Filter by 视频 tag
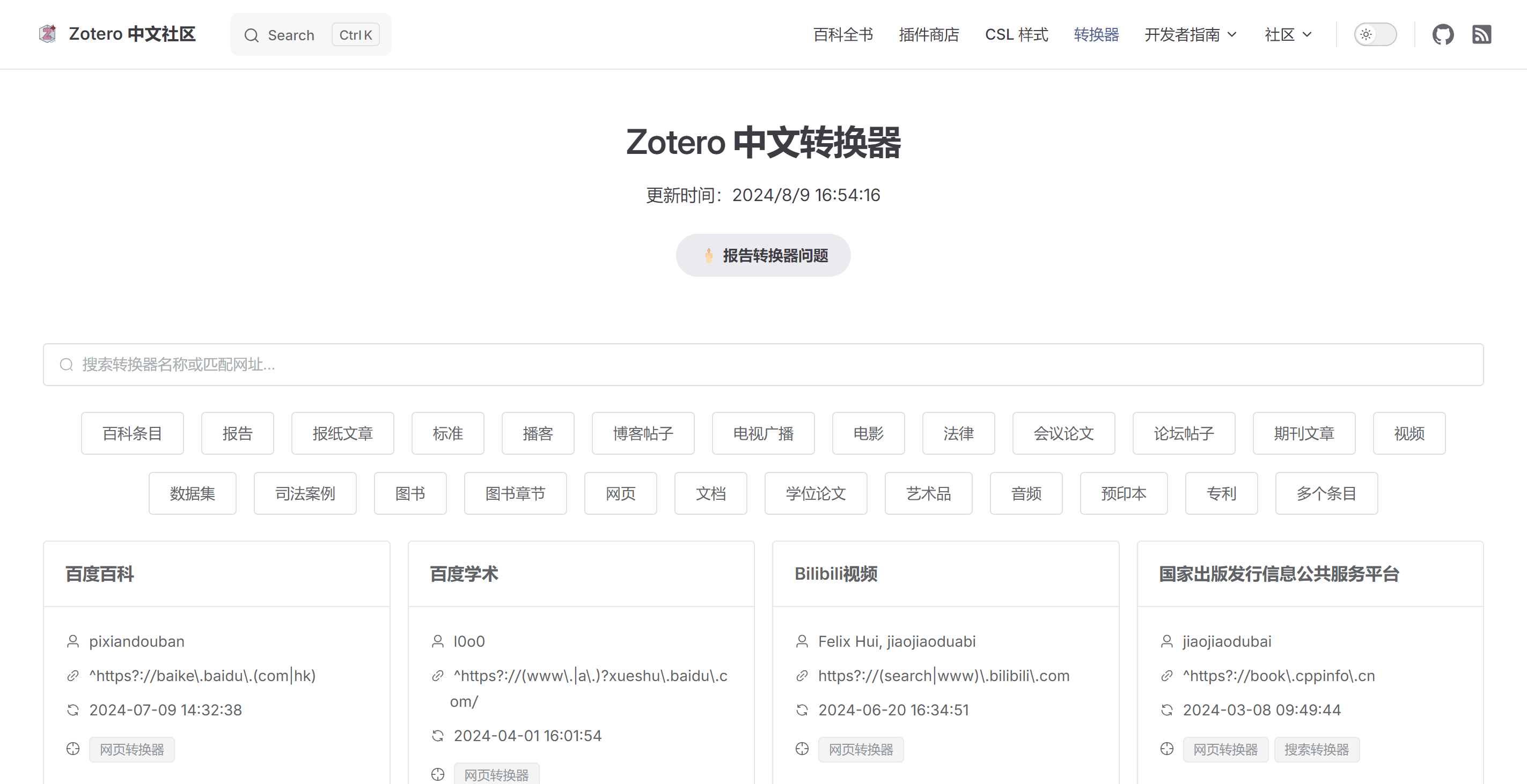The height and width of the screenshot is (784, 1527). click(x=1409, y=433)
